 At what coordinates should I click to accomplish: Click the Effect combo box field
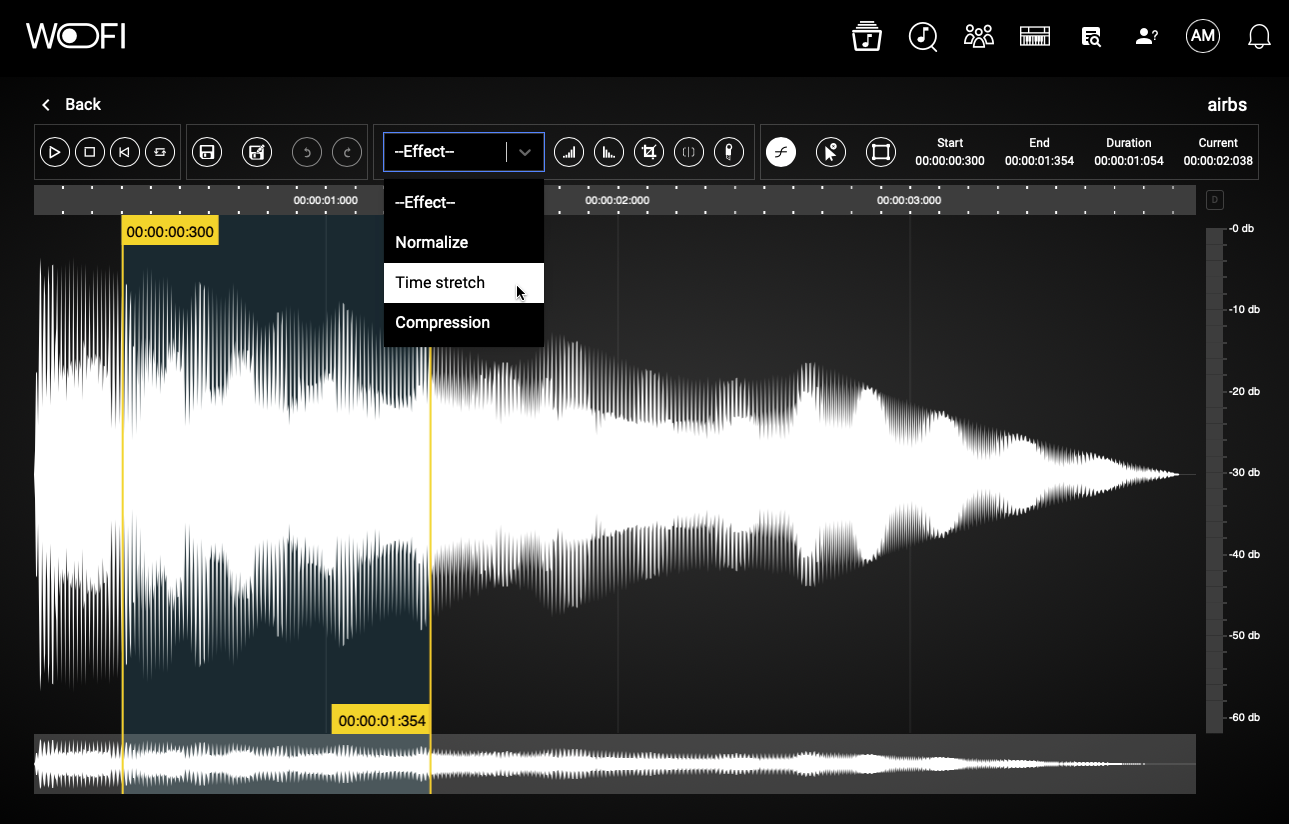pos(464,152)
